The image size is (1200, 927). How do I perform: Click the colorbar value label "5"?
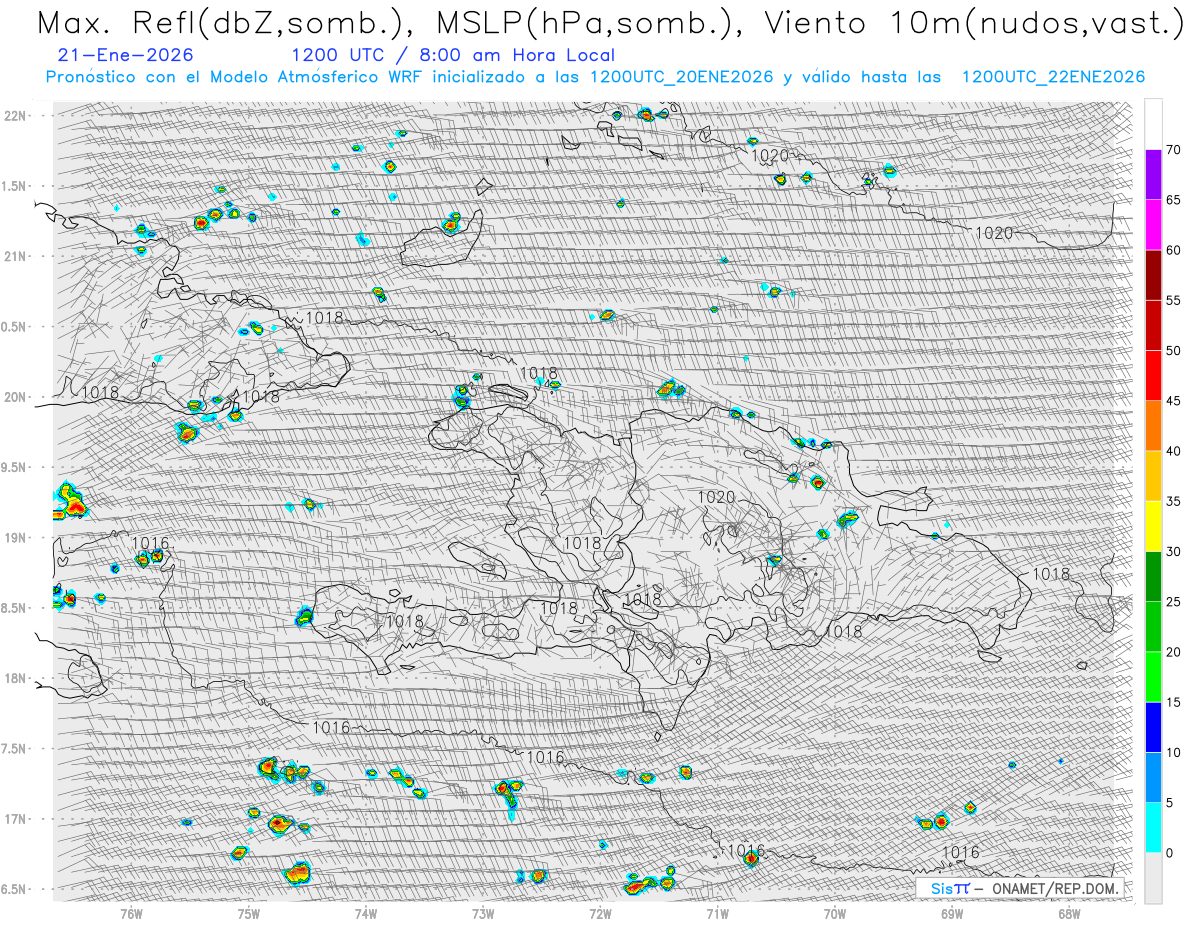point(1170,803)
